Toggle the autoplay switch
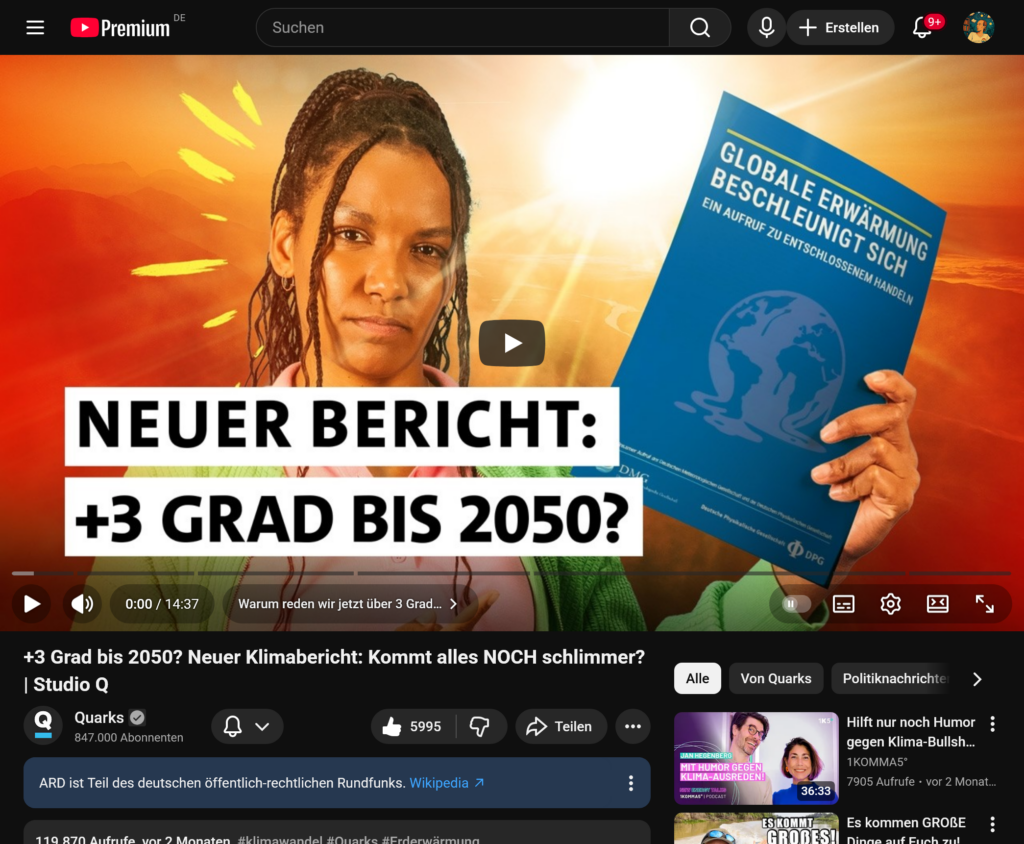Image resolution: width=1024 pixels, height=844 pixels. tap(792, 604)
